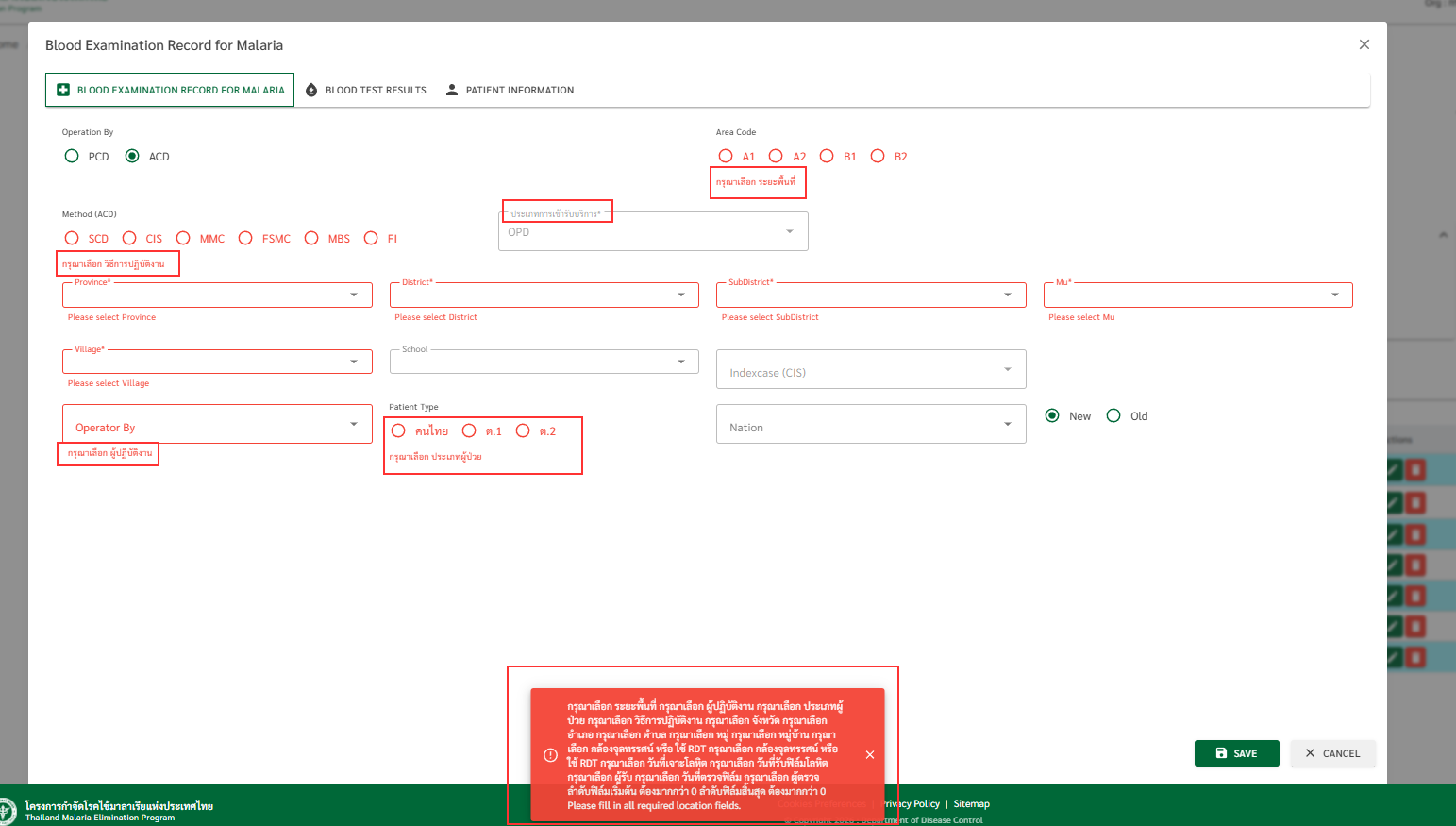
Task: Switch to the Blood Test Results tab
Action: 376,90
